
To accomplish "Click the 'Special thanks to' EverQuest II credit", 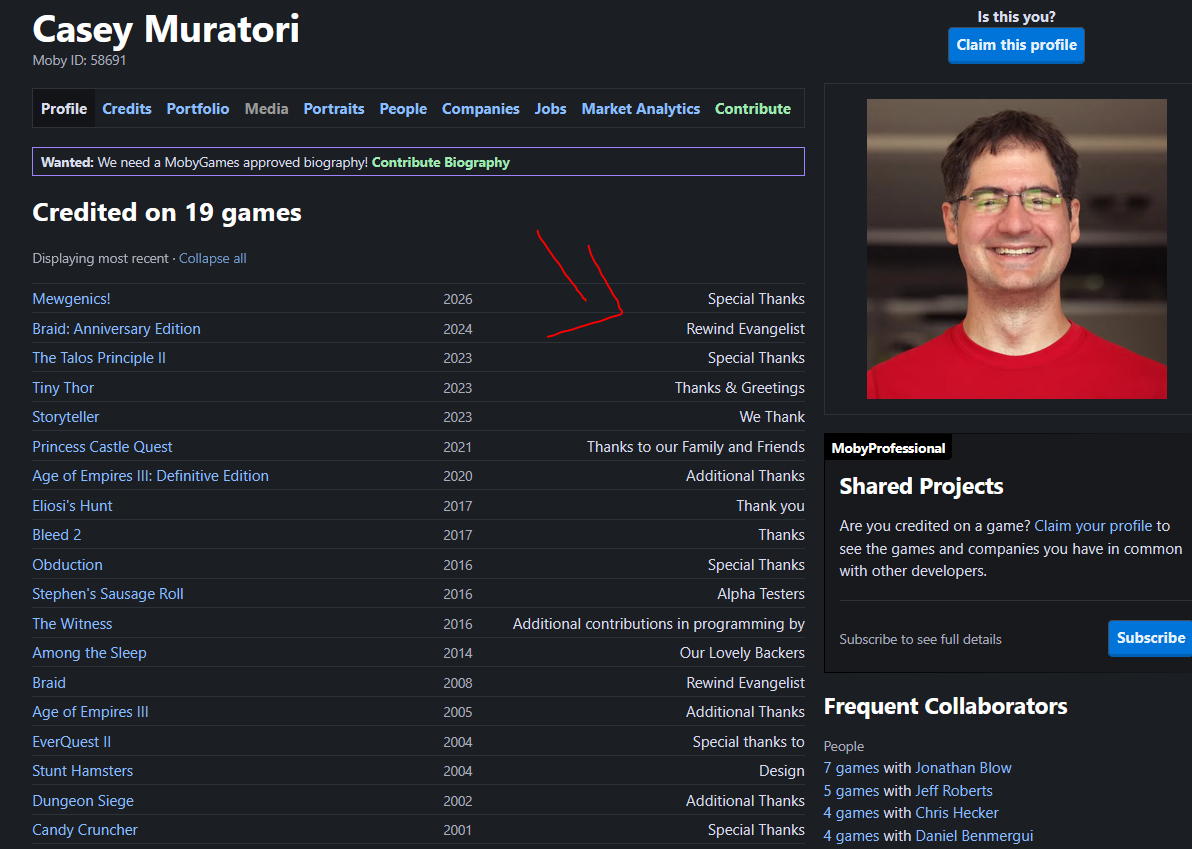I will pyautogui.click(x=748, y=742).
